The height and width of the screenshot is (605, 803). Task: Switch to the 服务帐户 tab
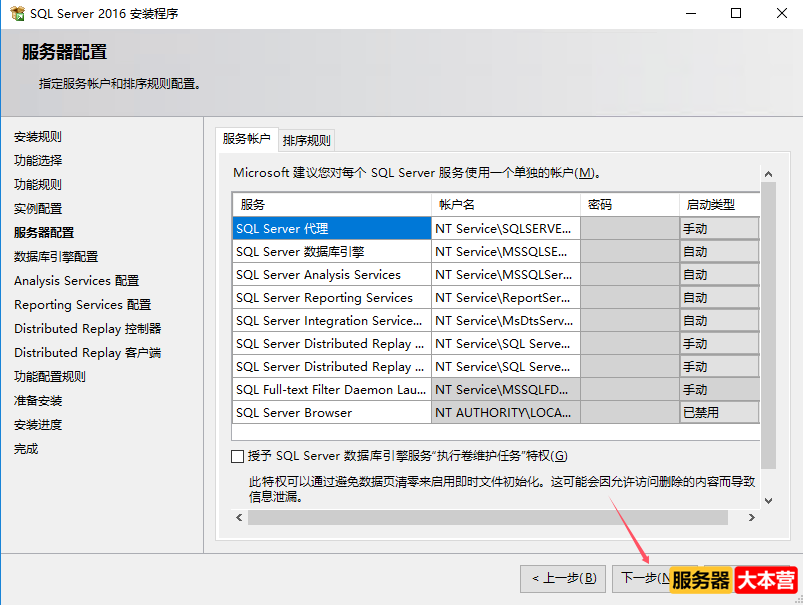pyautogui.click(x=245, y=141)
